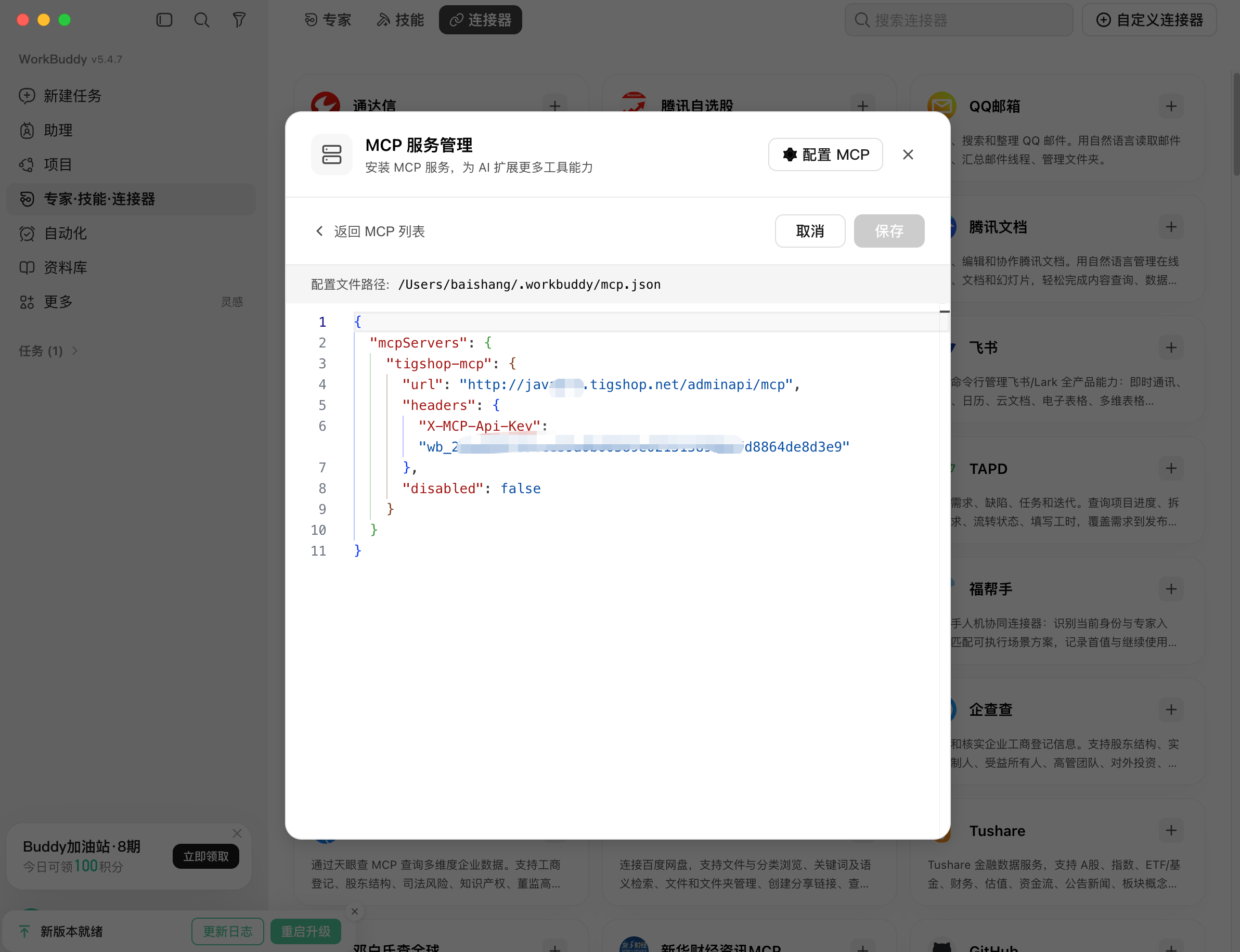
Task: Add the QQ邮箱 connector with its plus
Action: (x=1171, y=106)
